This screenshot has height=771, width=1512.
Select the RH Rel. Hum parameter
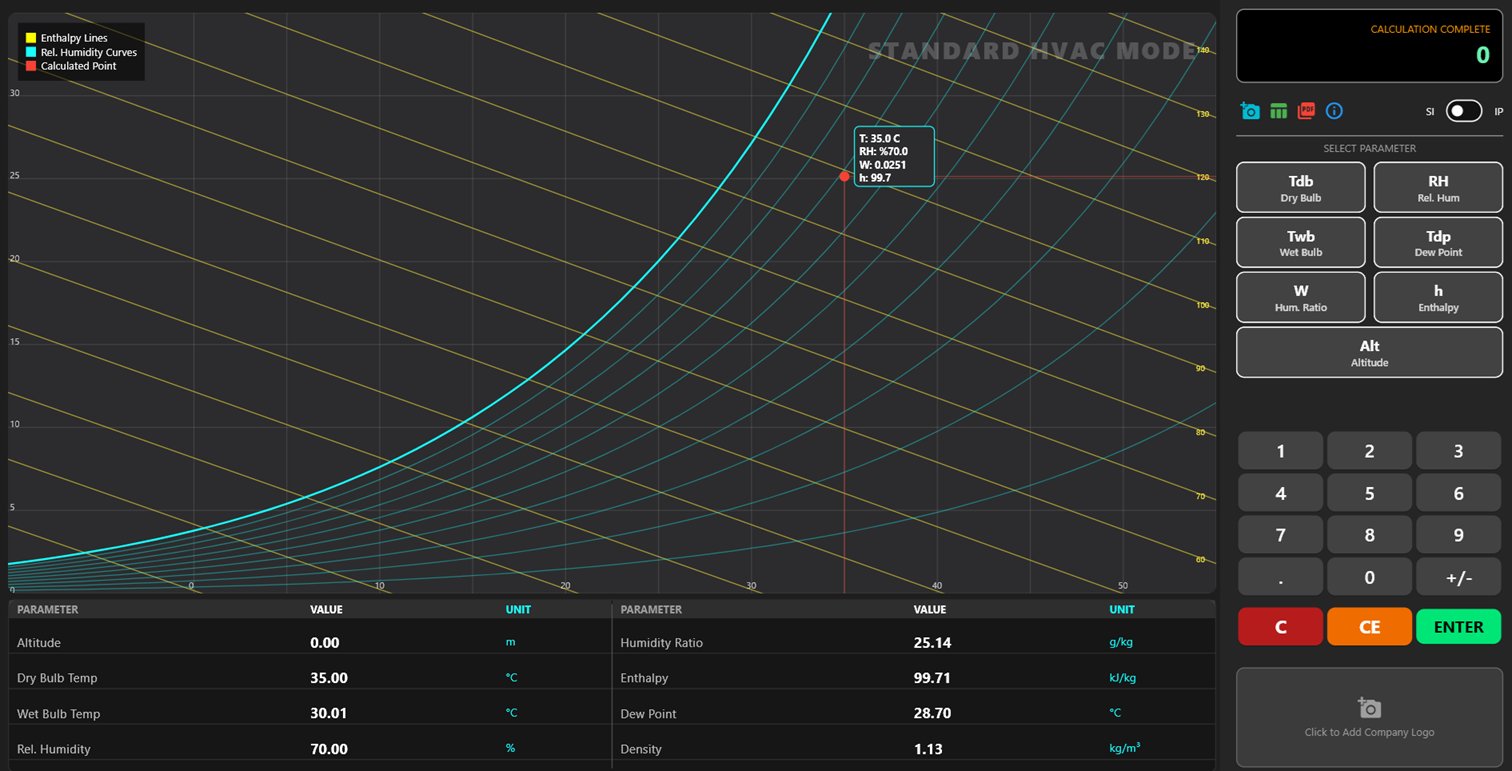tap(1437, 187)
